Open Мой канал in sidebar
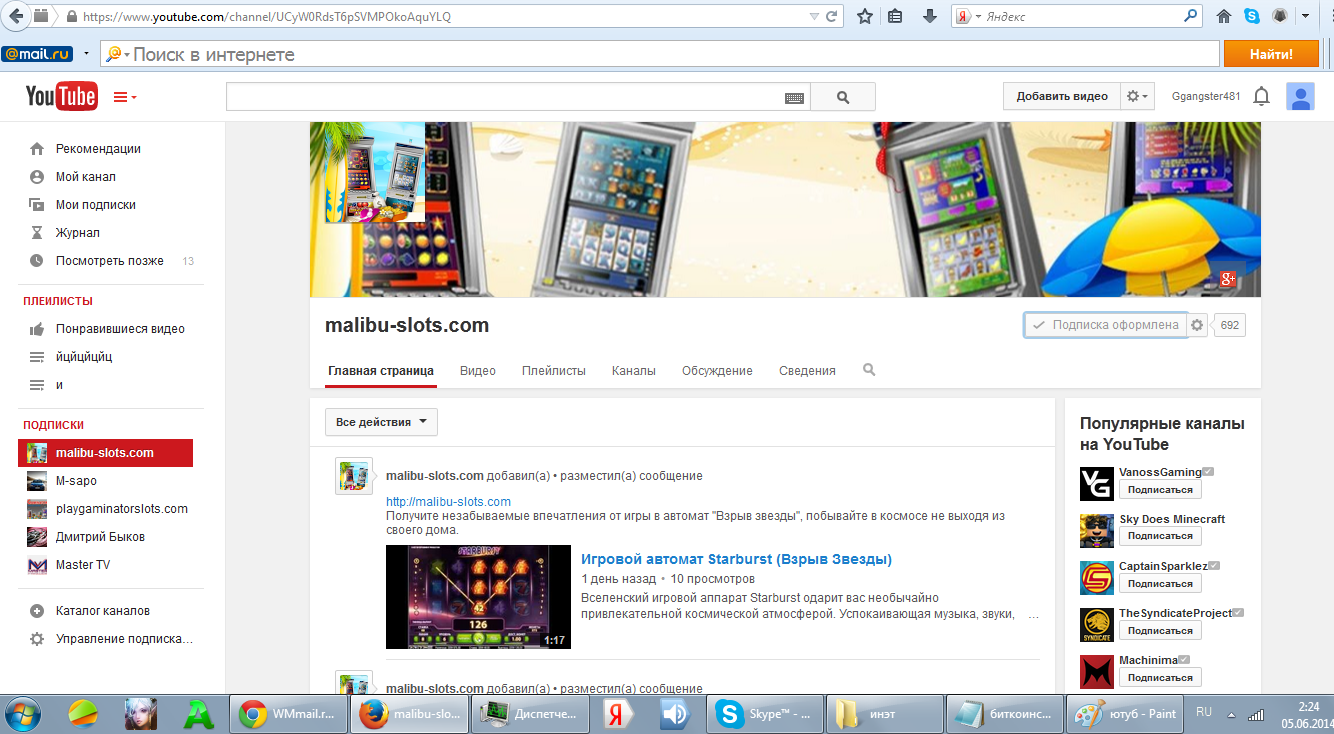This screenshot has height=734, width=1334. click(x=86, y=177)
